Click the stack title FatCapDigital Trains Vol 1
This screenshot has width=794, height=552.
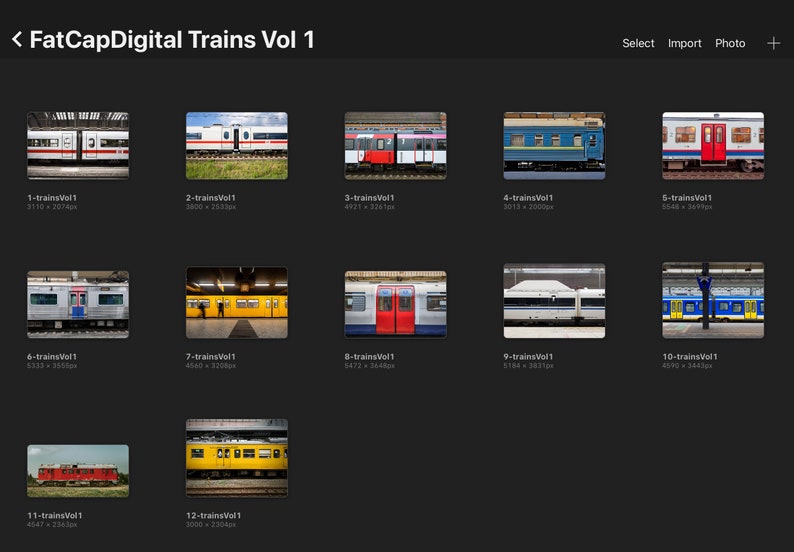[x=172, y=40]
